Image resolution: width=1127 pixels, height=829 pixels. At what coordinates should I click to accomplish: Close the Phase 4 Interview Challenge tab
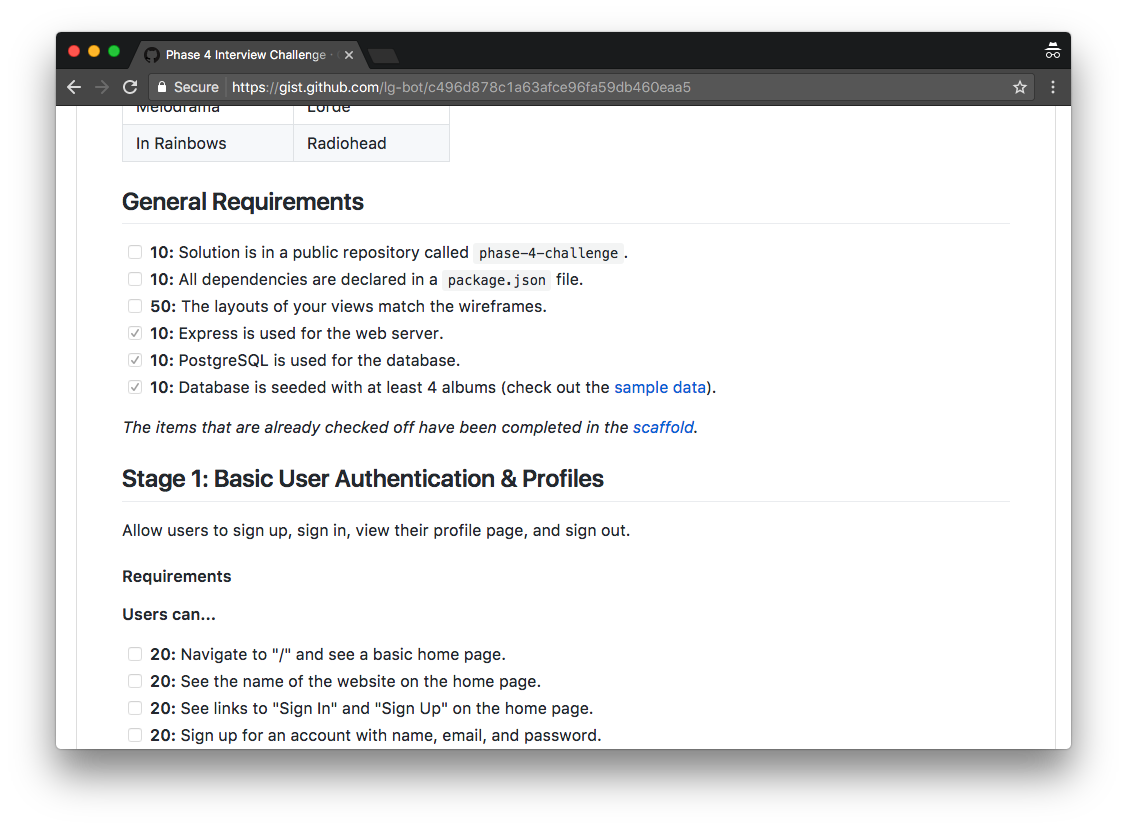(349, 56)
